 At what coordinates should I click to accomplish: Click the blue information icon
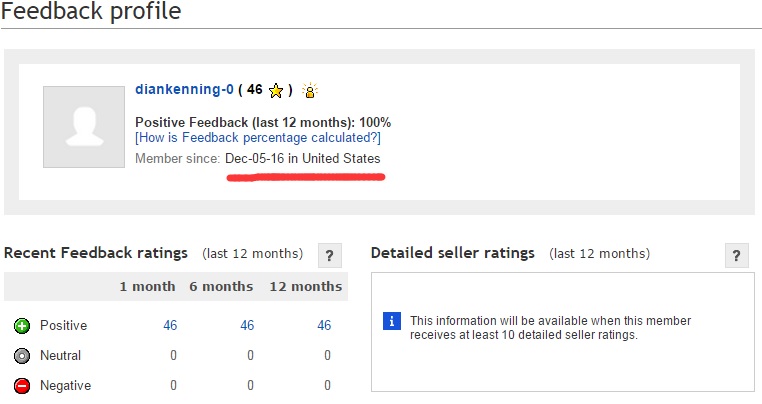(x=393, y=321)
